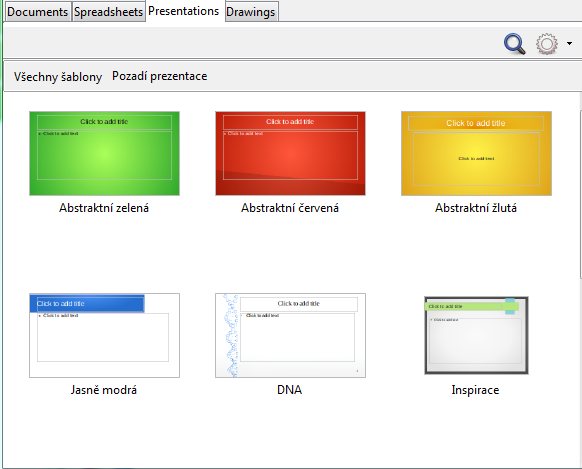Viewport: 582px width, 469px height.
Task: Select the Abstraktní žlutá template thumbnail
Action: tap(476, 153)
